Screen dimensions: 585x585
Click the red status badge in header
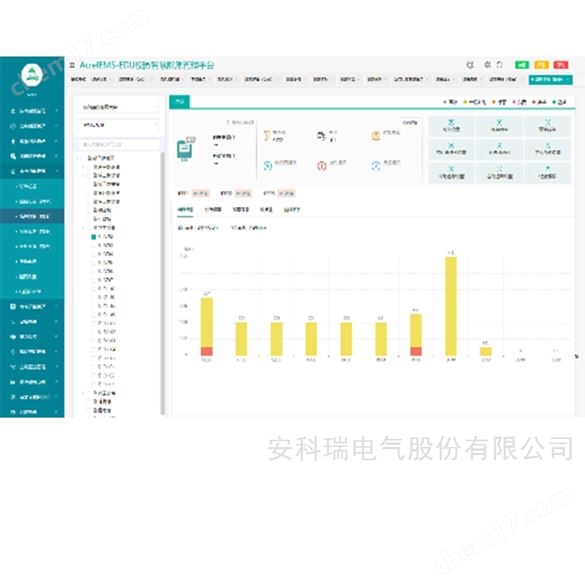click(560, 65)
